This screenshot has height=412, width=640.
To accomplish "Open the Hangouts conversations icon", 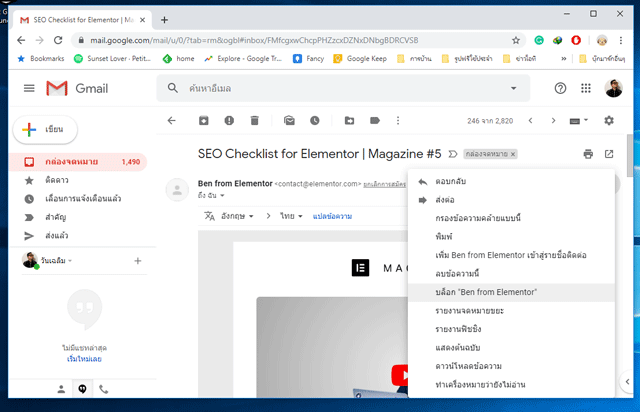I will [82, 389].
